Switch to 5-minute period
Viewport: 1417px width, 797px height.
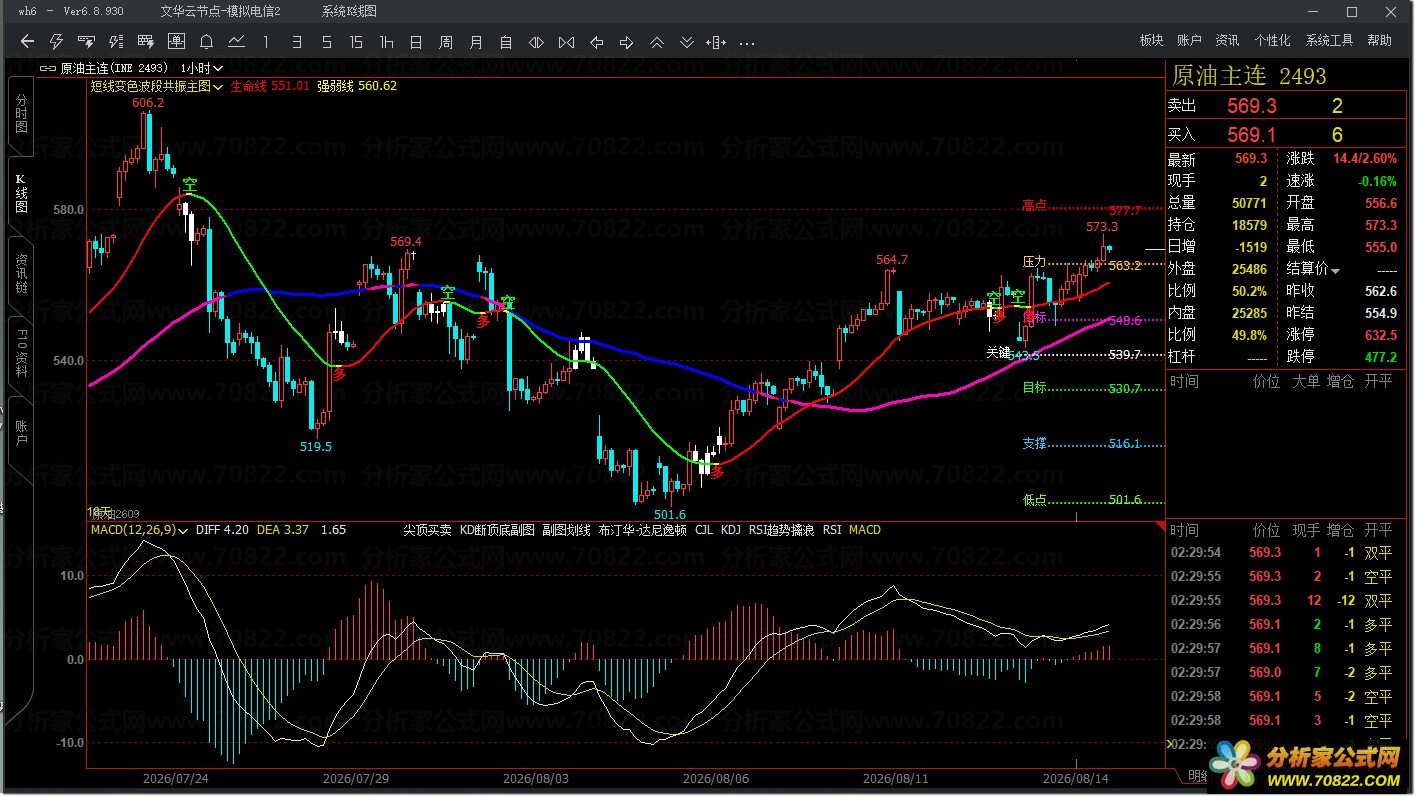tap(326, 42)
